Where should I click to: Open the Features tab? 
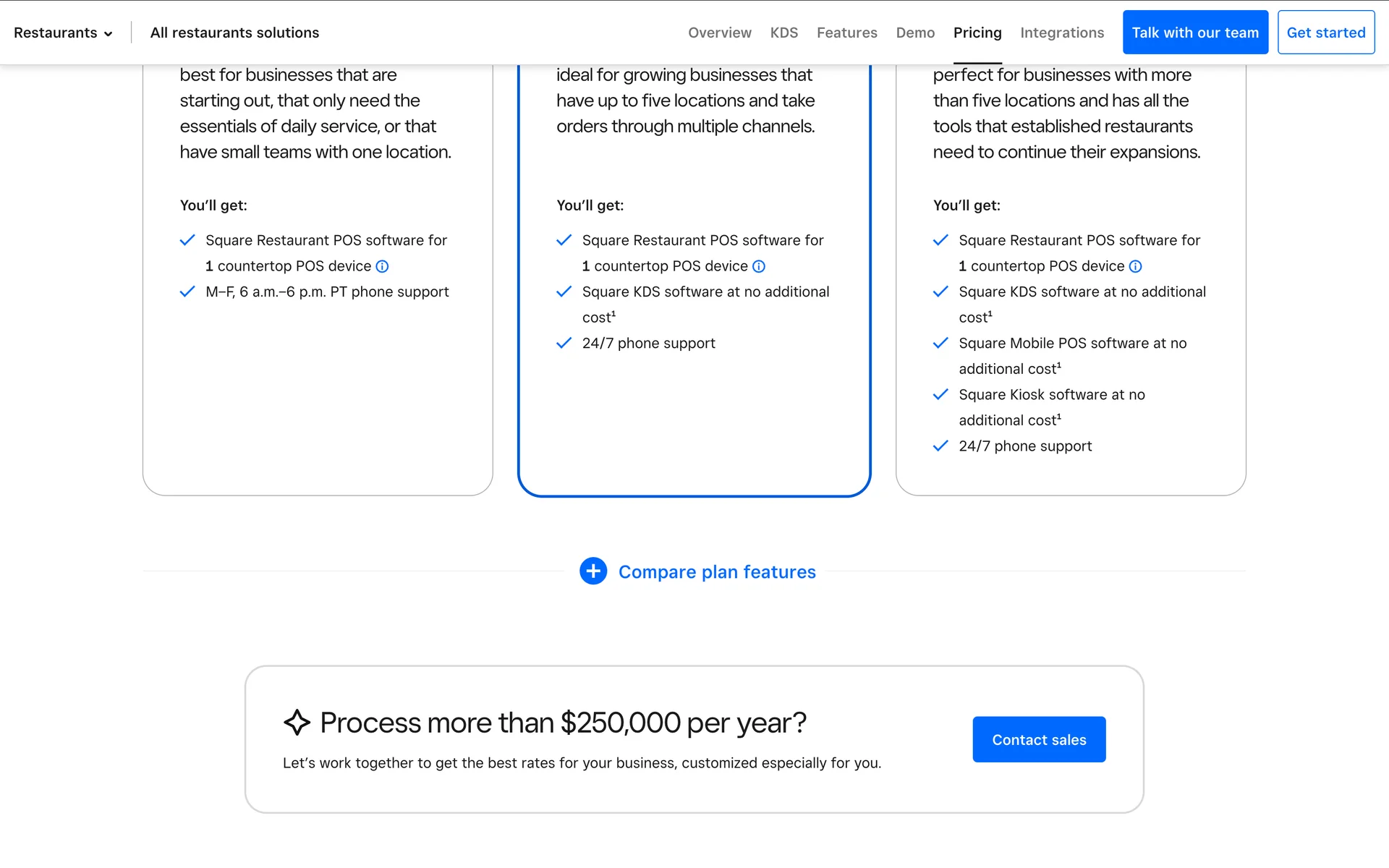(x=846, y=33)
